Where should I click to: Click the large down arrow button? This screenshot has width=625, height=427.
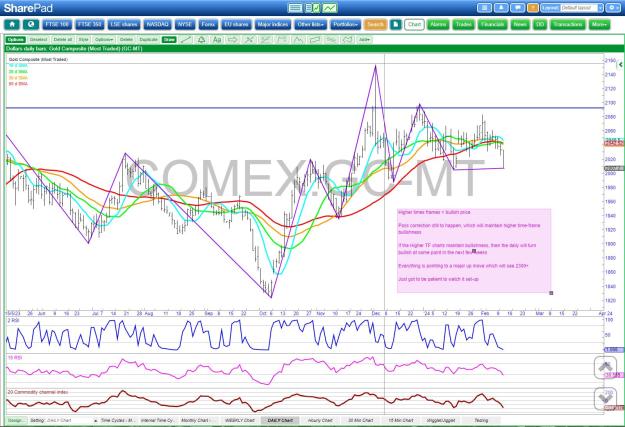[x=605, y=398]
